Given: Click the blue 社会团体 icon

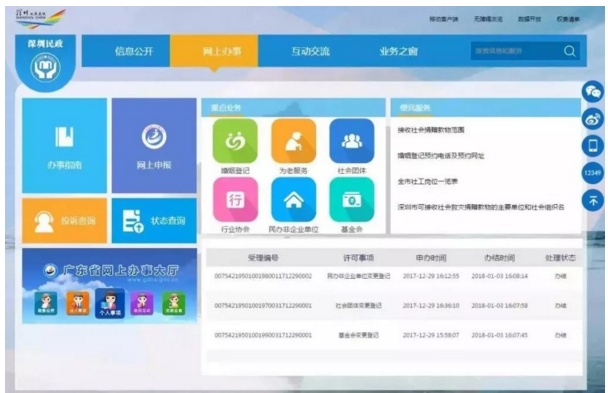Looking at the screenshot, I should point(352,141).
